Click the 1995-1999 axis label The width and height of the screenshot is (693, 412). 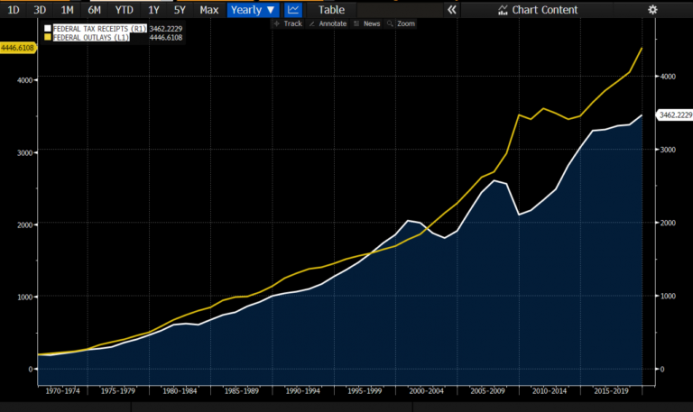point(365,391)
